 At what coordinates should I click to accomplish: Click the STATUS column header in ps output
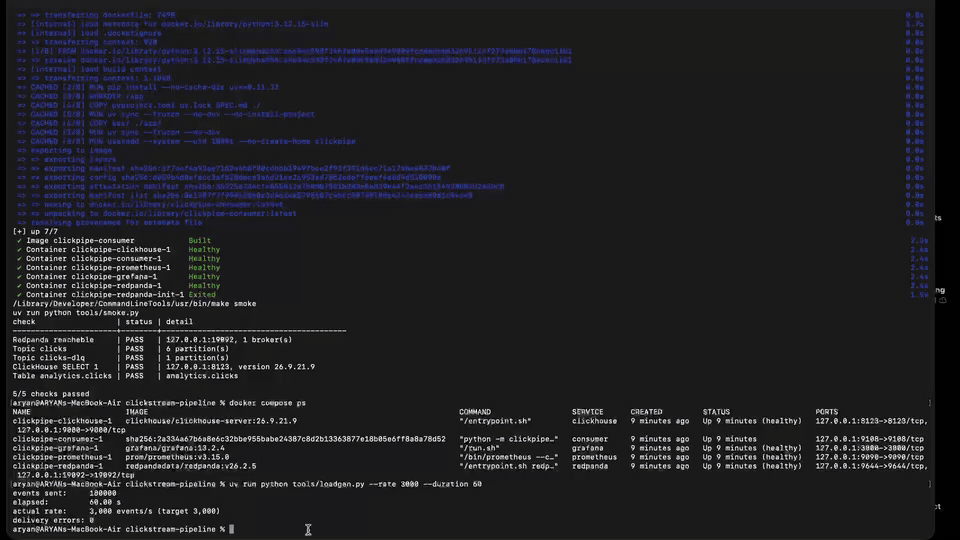click(716, 412)
